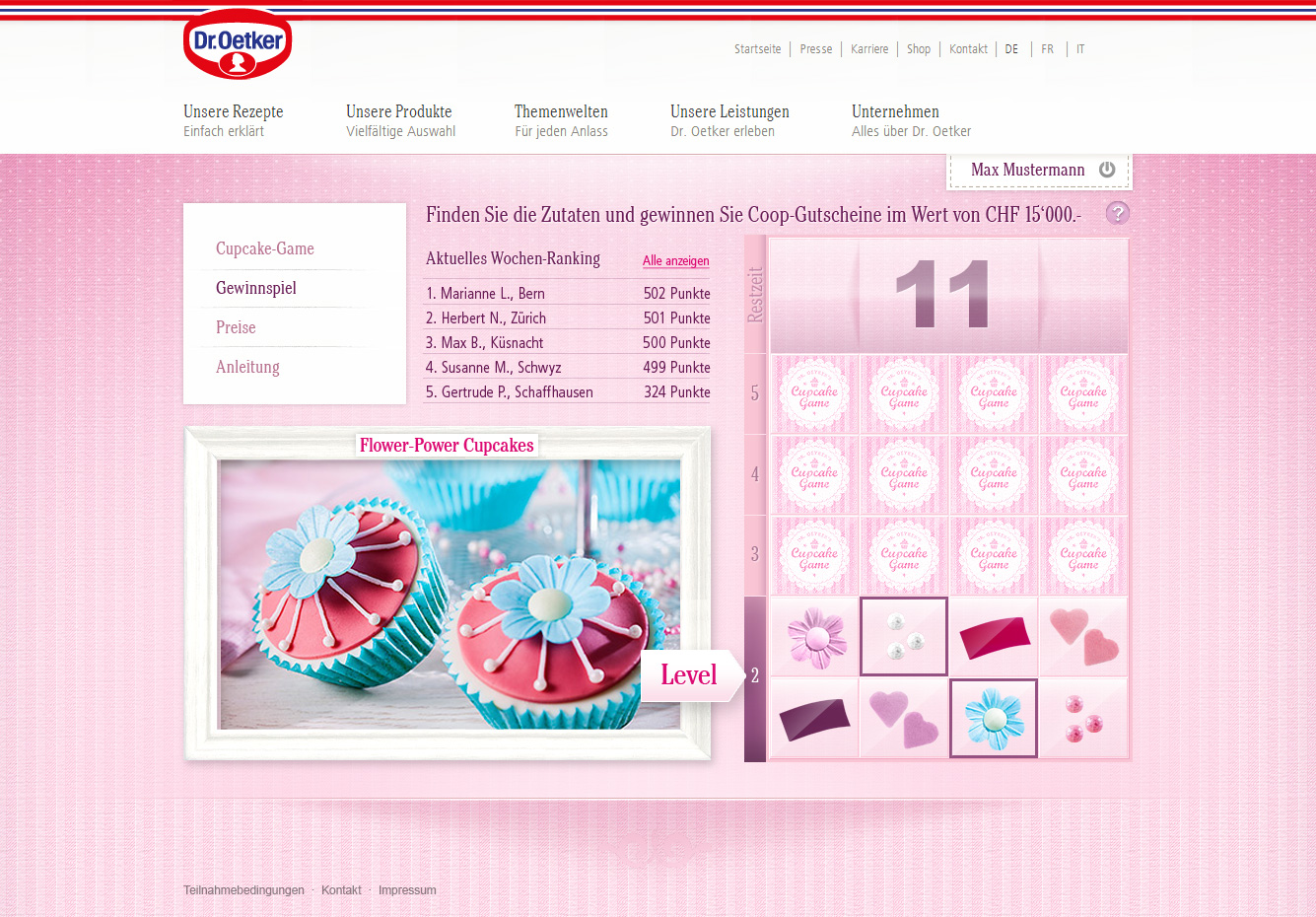Click the Alle anzeigen ranking link

click(675, 260)
